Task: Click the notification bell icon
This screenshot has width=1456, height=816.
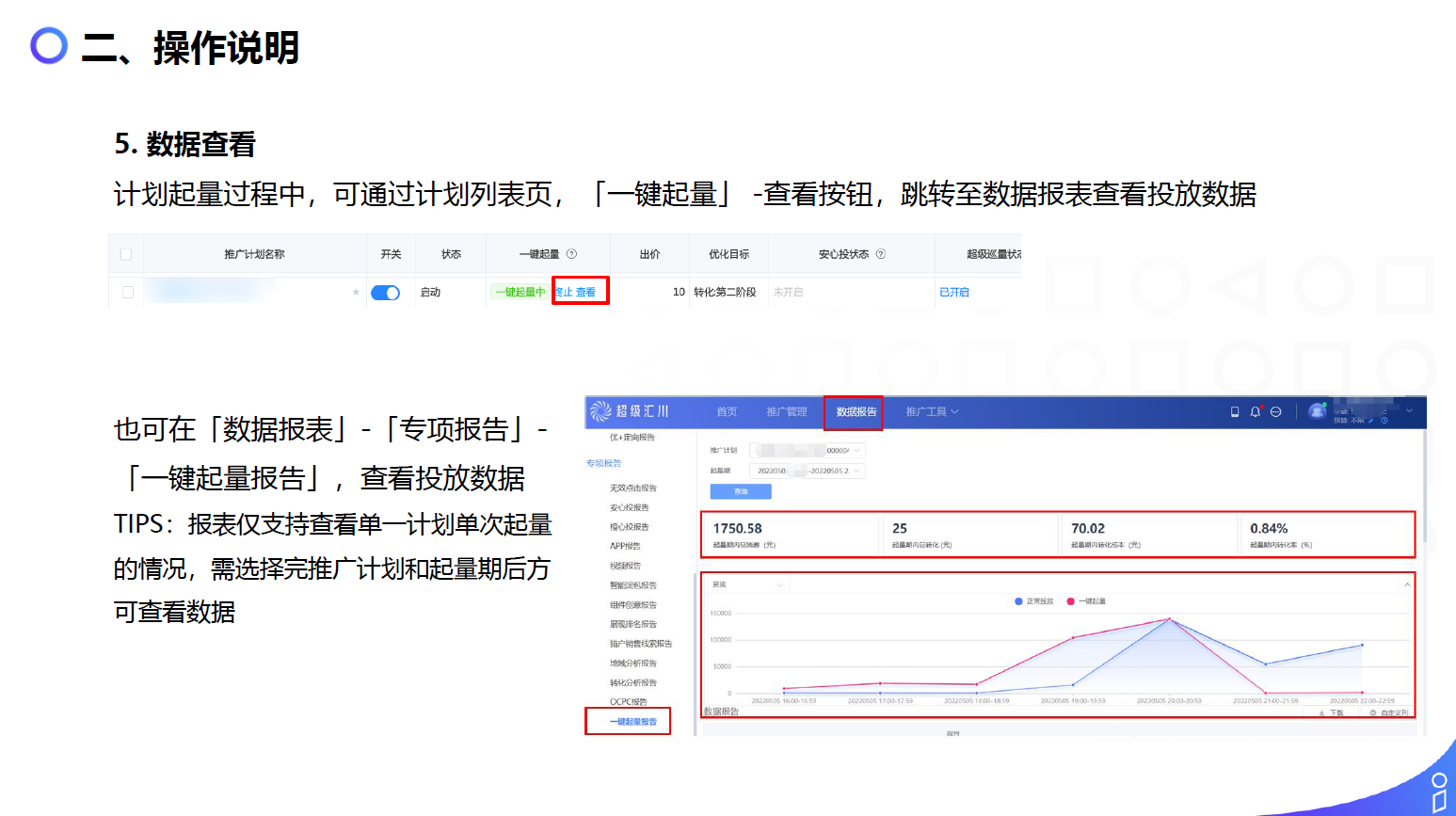Action: (1255, 412)
